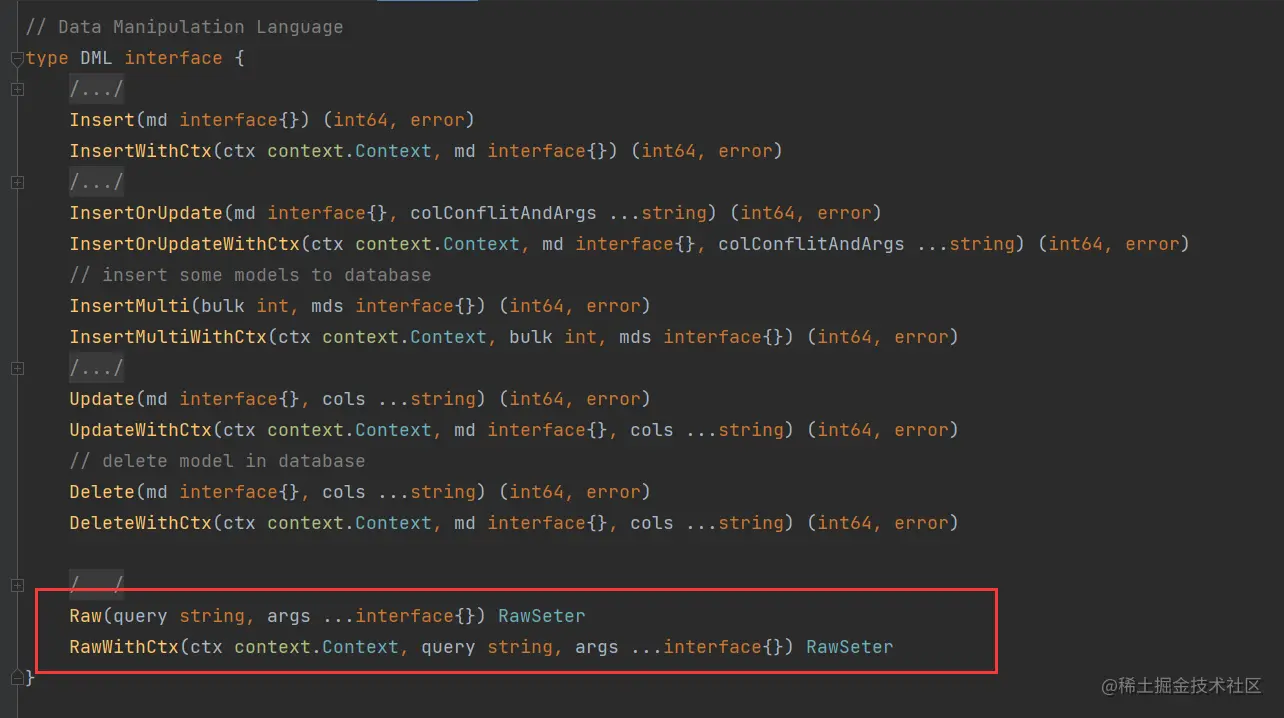Click the InsertWithCtx method name
The height and width of the screenshot is (718, 1284).
click(140, 151)
